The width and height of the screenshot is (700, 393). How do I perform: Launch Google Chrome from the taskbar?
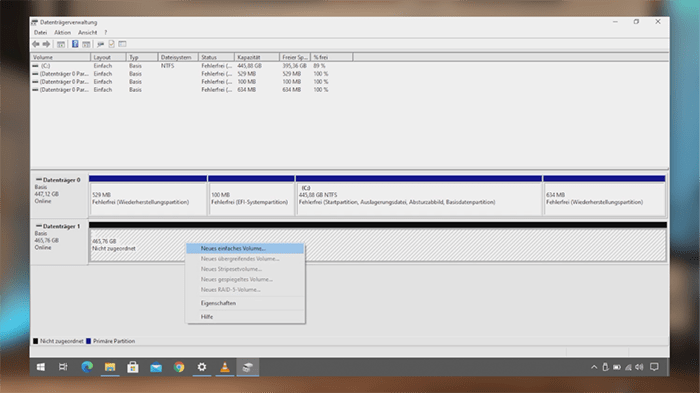pyautogui.click(x=179, y=367)
